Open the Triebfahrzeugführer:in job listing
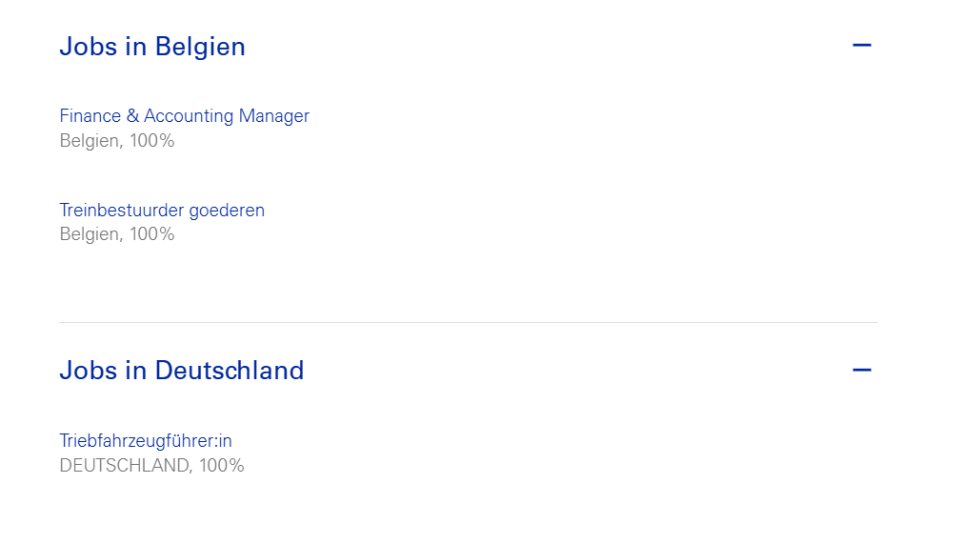This screenshot has width=980, height=544. (x=146, y=440)
